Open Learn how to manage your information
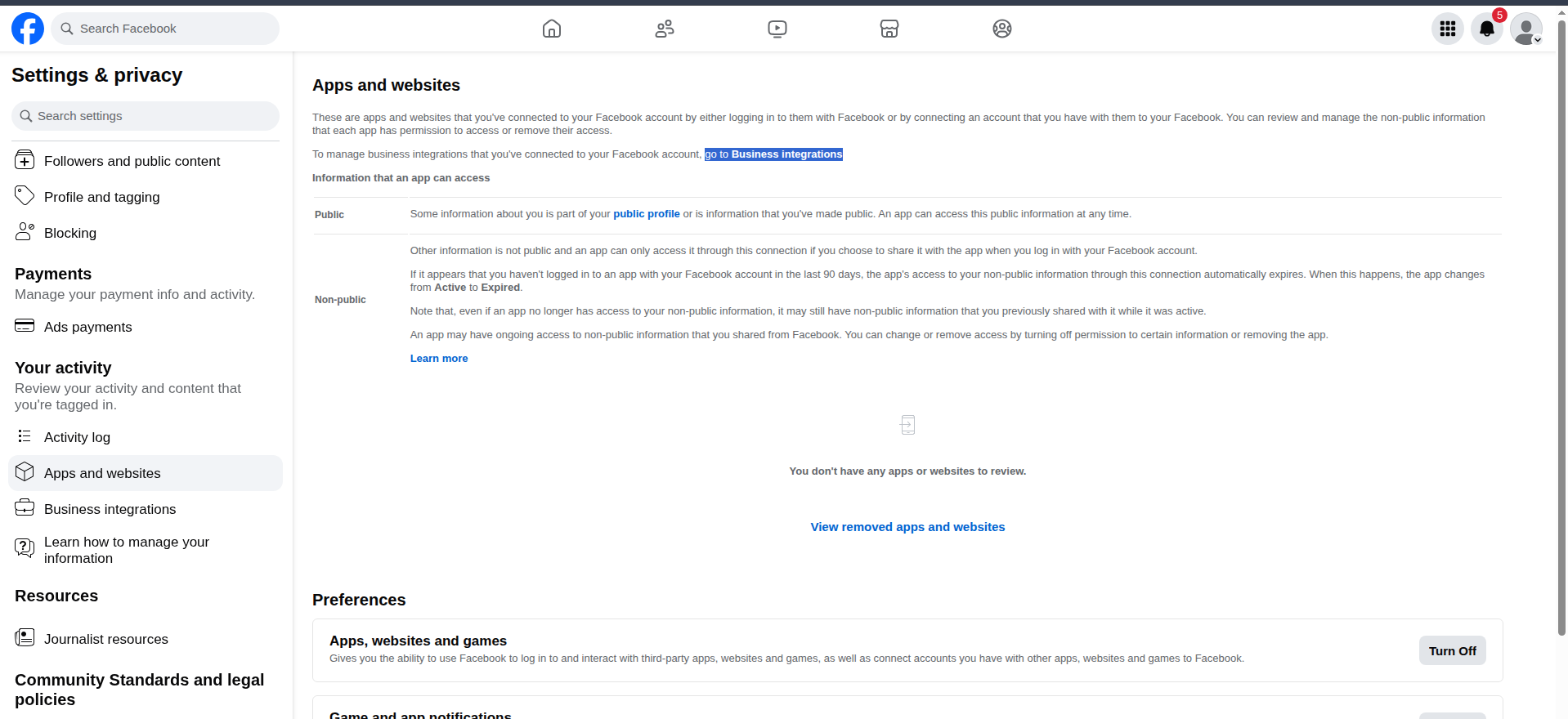Image resolution: width=1568 pixels, height=719 pixels. point(146,550)
